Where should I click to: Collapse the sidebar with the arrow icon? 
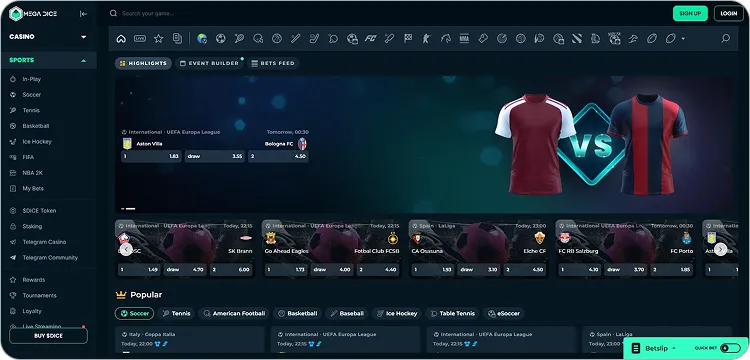(83, 14)
